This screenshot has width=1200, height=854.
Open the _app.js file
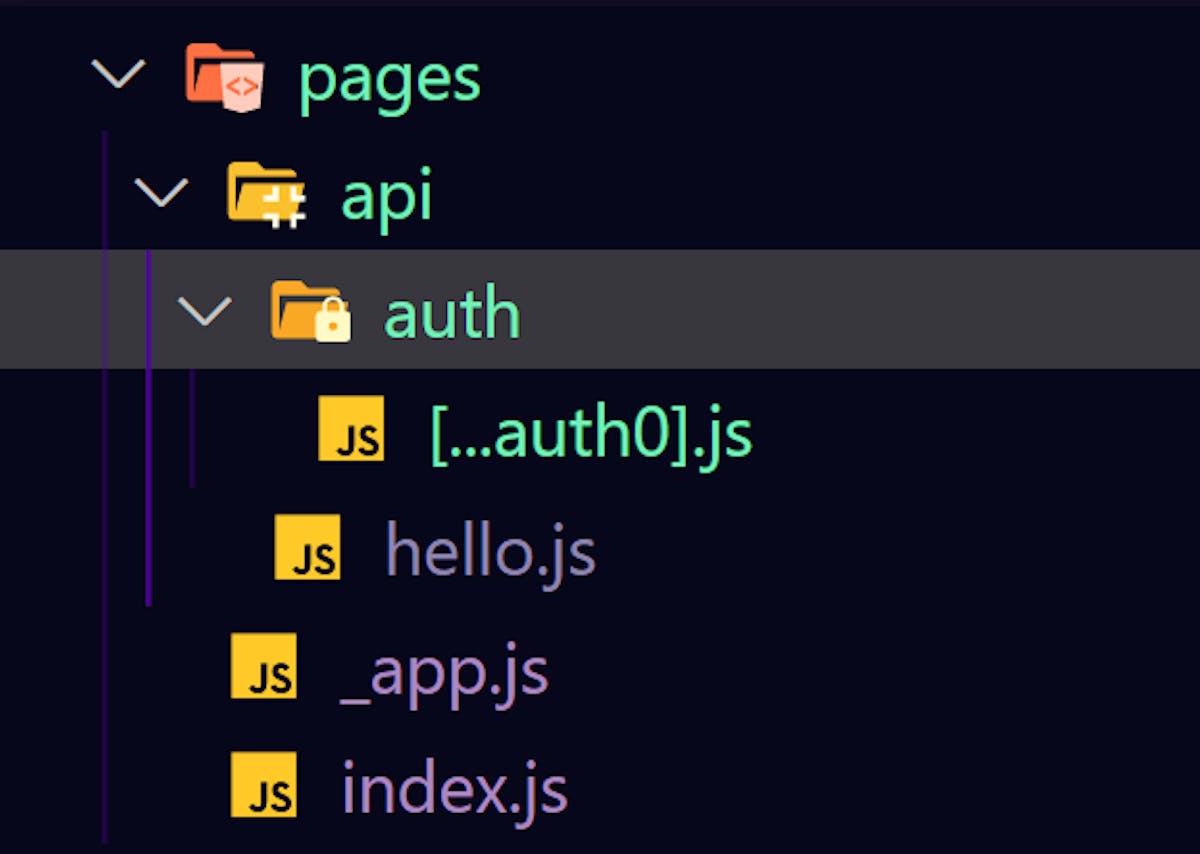pyautogui.click(x=444, y=672)
